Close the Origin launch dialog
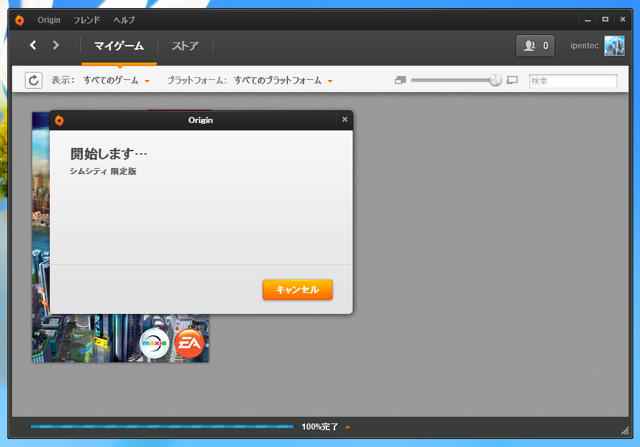The width and height of the screenshot is (640, 447). (344, 120)
